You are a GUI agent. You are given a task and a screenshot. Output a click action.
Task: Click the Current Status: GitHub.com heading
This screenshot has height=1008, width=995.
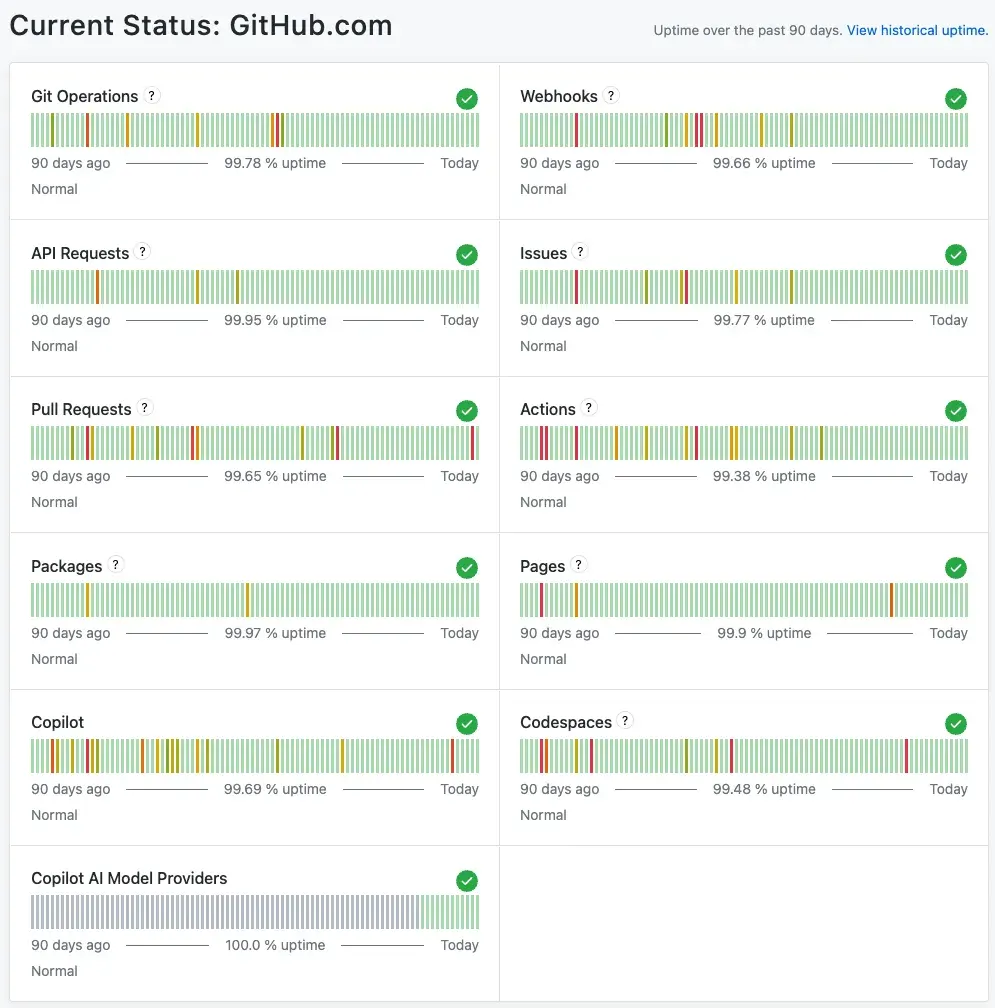[x=201, y=26]
